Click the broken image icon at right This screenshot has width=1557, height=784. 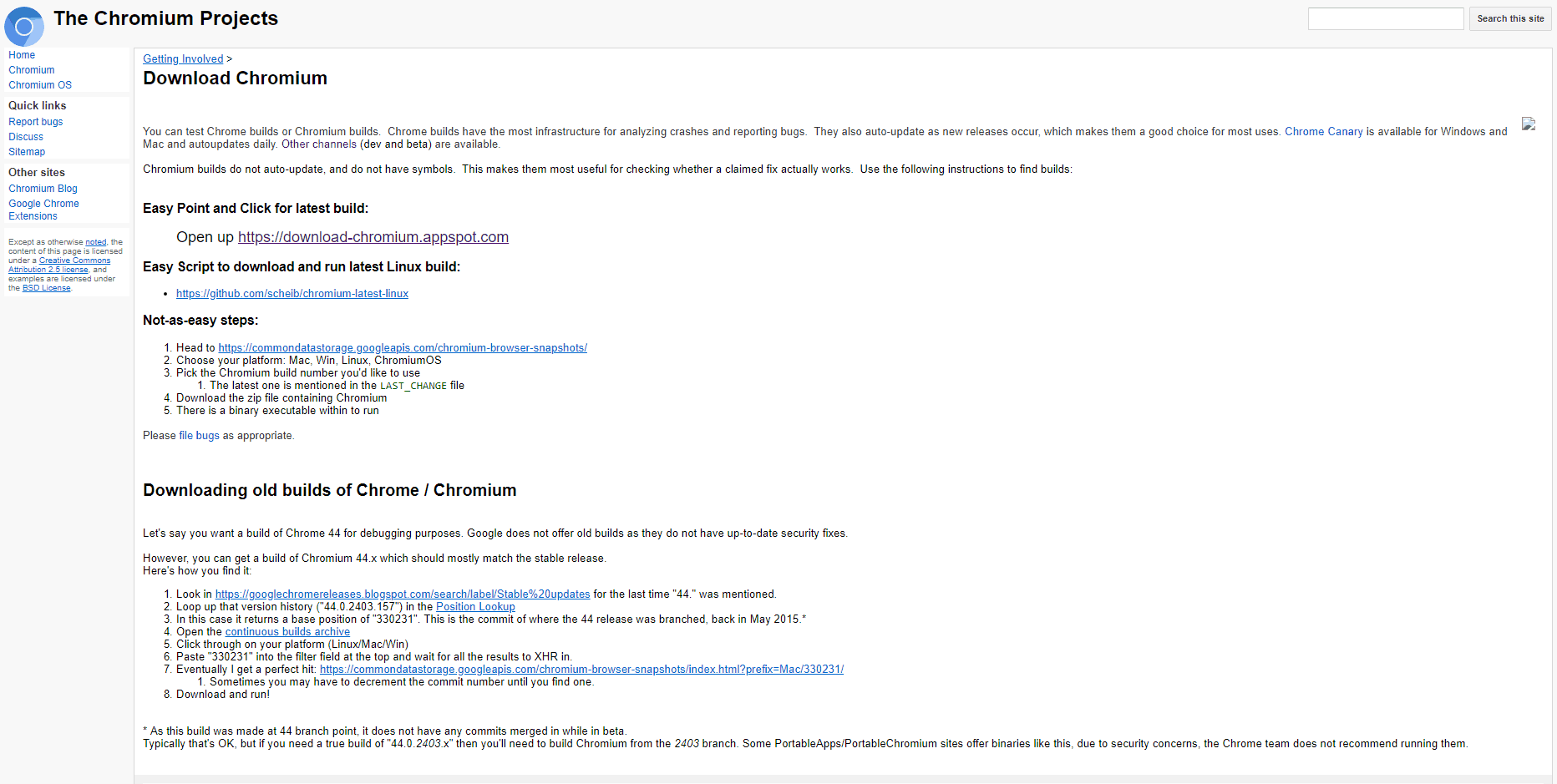1529,124
